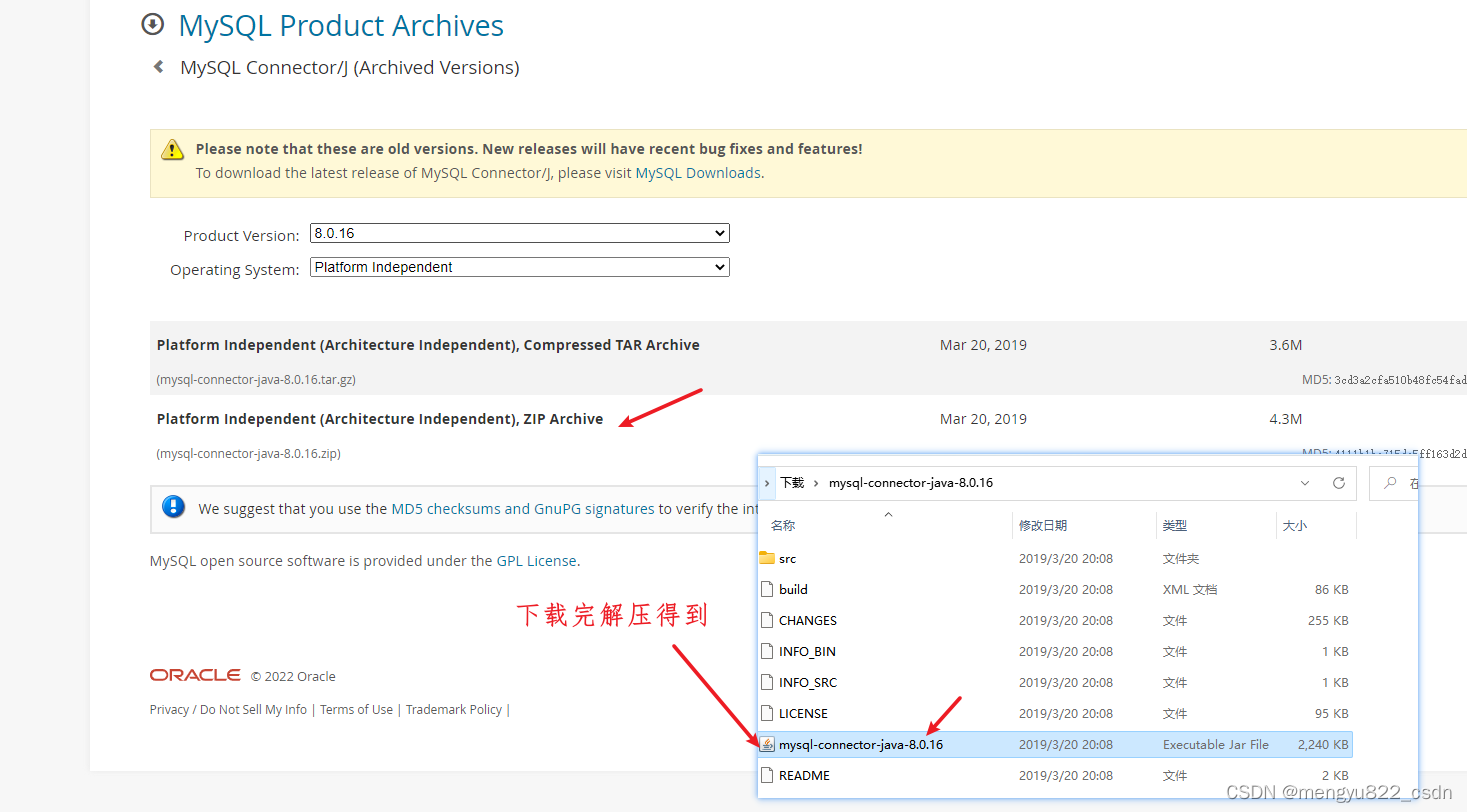Image resolution: width=1467 pixels, height=812 pixels.
Task: Open the Operating System dropdown
Action: click(520, 267)
